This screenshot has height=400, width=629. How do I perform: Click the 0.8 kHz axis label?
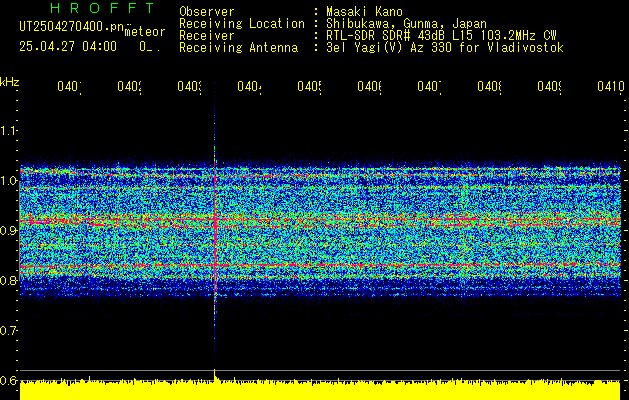[x=9, y=280]
